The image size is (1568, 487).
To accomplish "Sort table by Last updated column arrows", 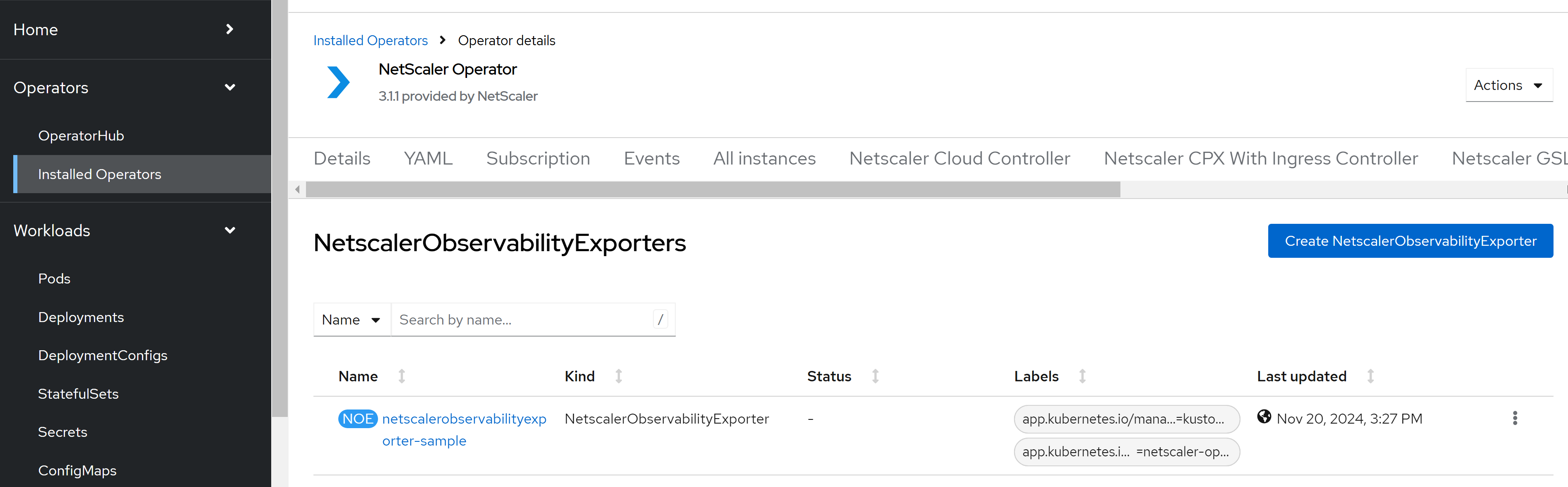I will 1370,376.
